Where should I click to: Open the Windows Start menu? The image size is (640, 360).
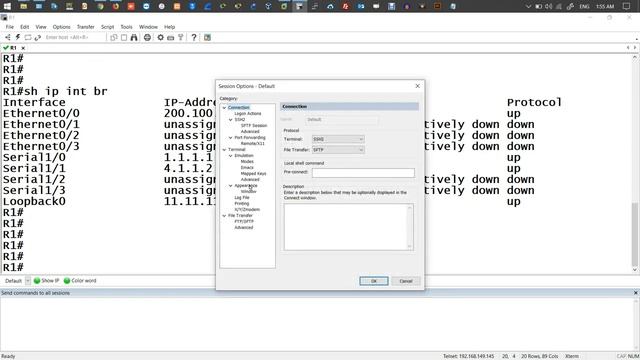coord(7,6)
